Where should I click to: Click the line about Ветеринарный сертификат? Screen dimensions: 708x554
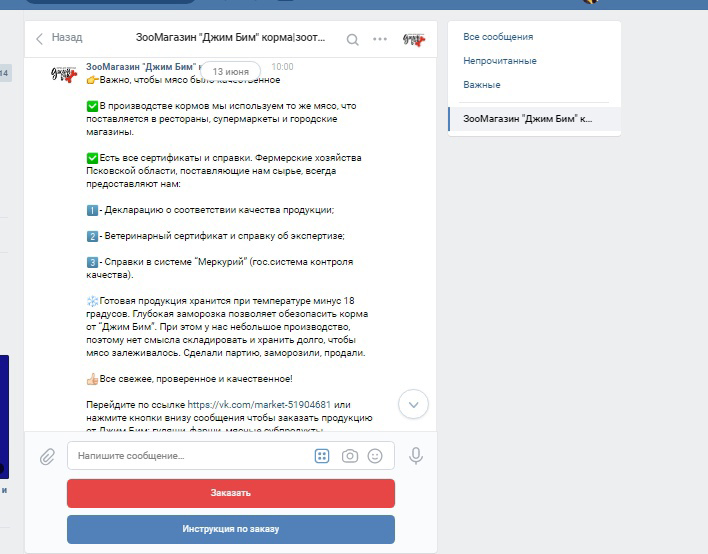215,236
